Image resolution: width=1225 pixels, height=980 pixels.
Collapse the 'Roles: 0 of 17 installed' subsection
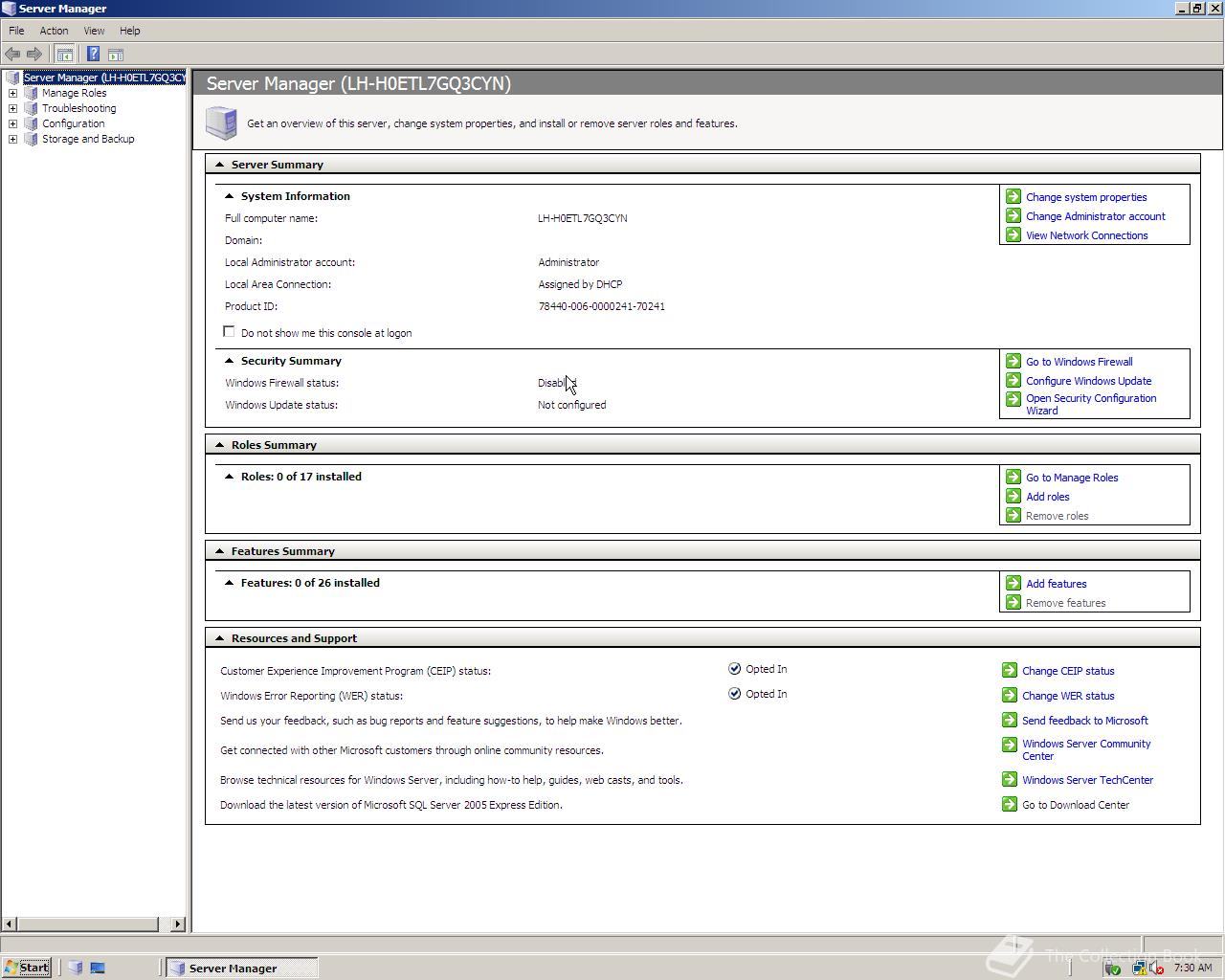[x=229, y=477]
